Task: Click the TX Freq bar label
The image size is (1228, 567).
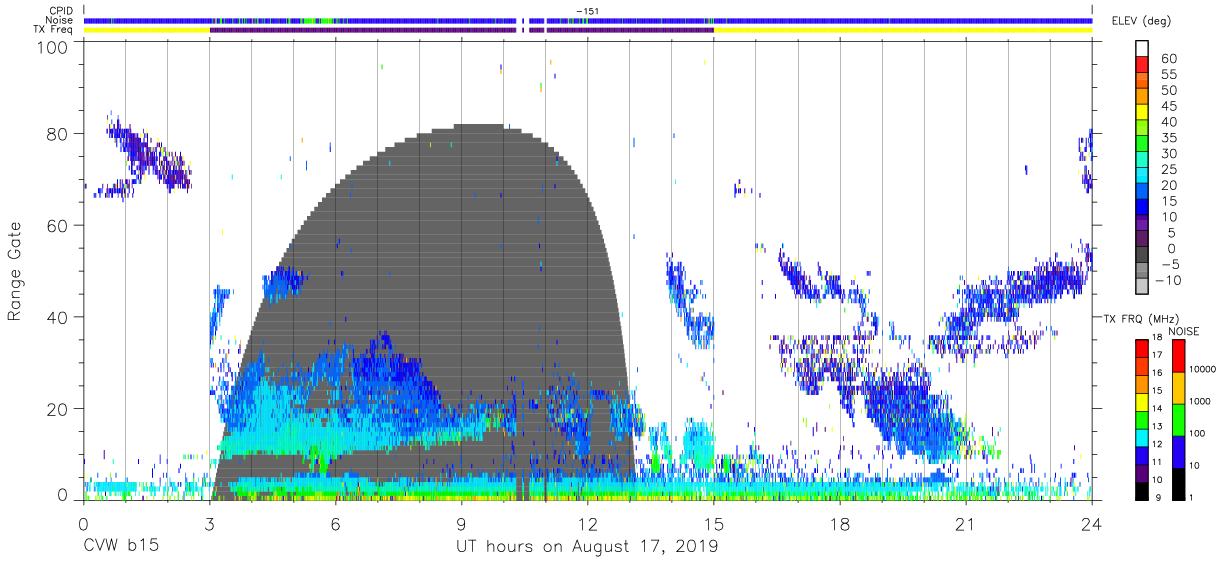Action: pos(54,30)
